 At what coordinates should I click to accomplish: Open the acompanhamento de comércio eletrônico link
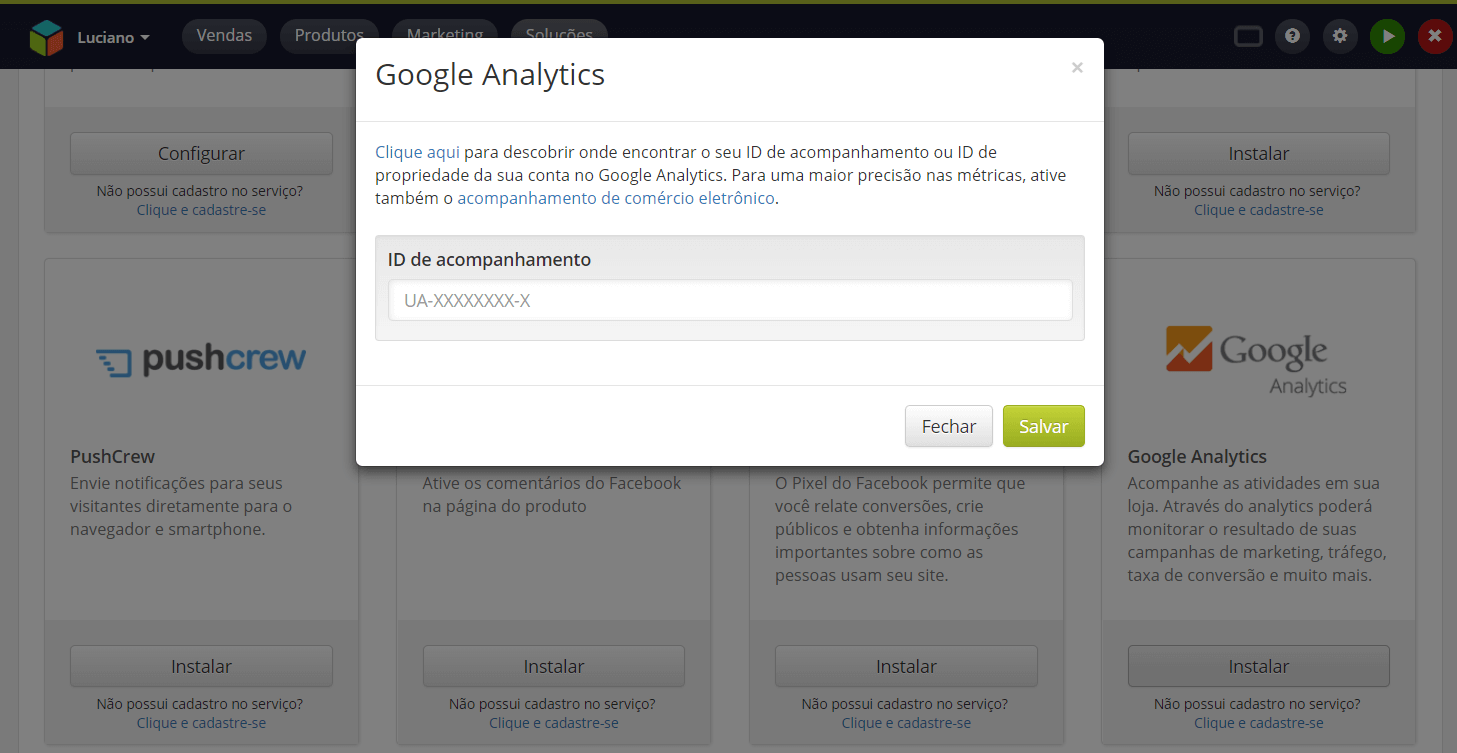click(615, 198)
